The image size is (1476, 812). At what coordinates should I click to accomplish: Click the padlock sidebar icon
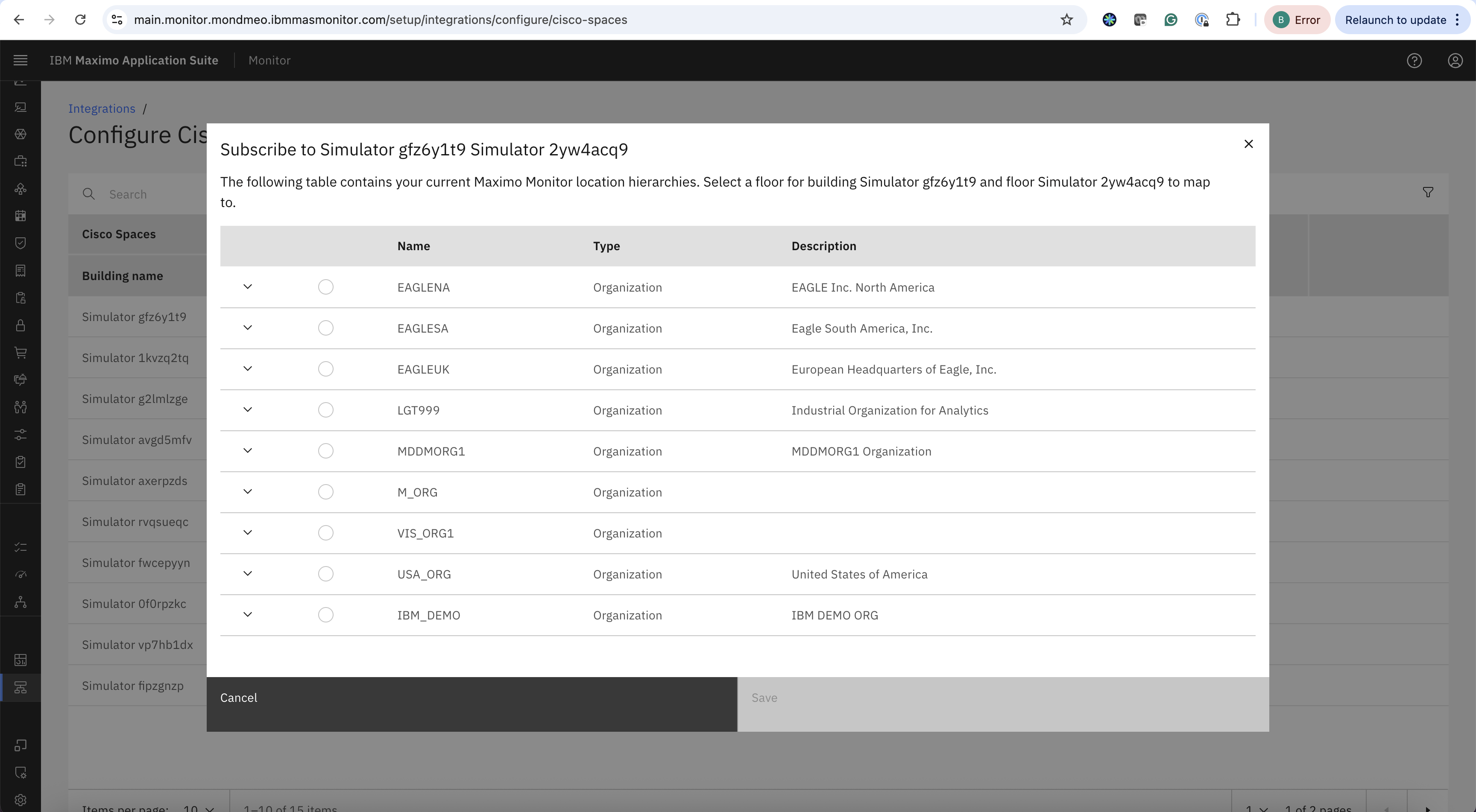pos(20,325)
